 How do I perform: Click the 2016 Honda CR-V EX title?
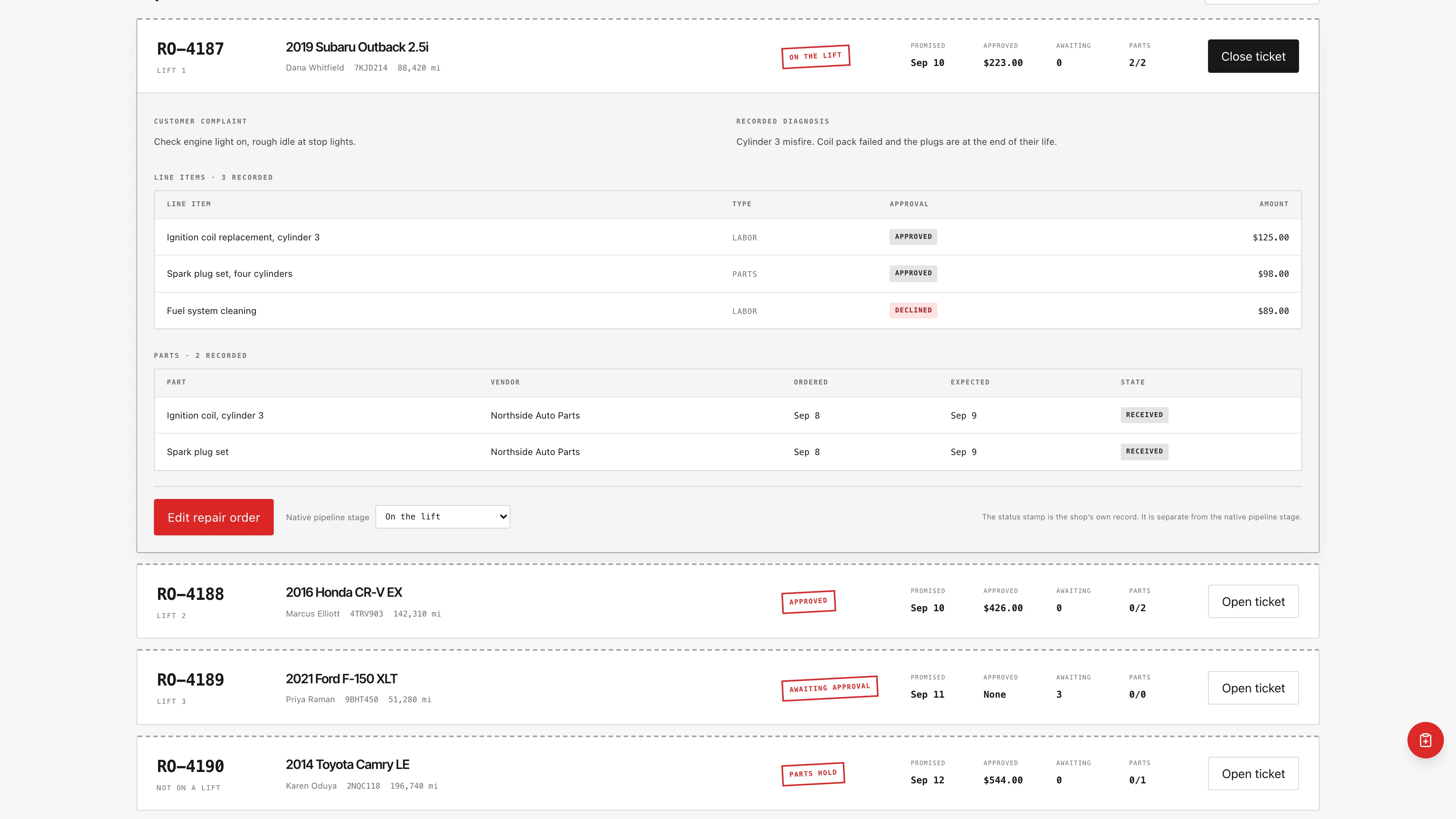coord(344,592)
